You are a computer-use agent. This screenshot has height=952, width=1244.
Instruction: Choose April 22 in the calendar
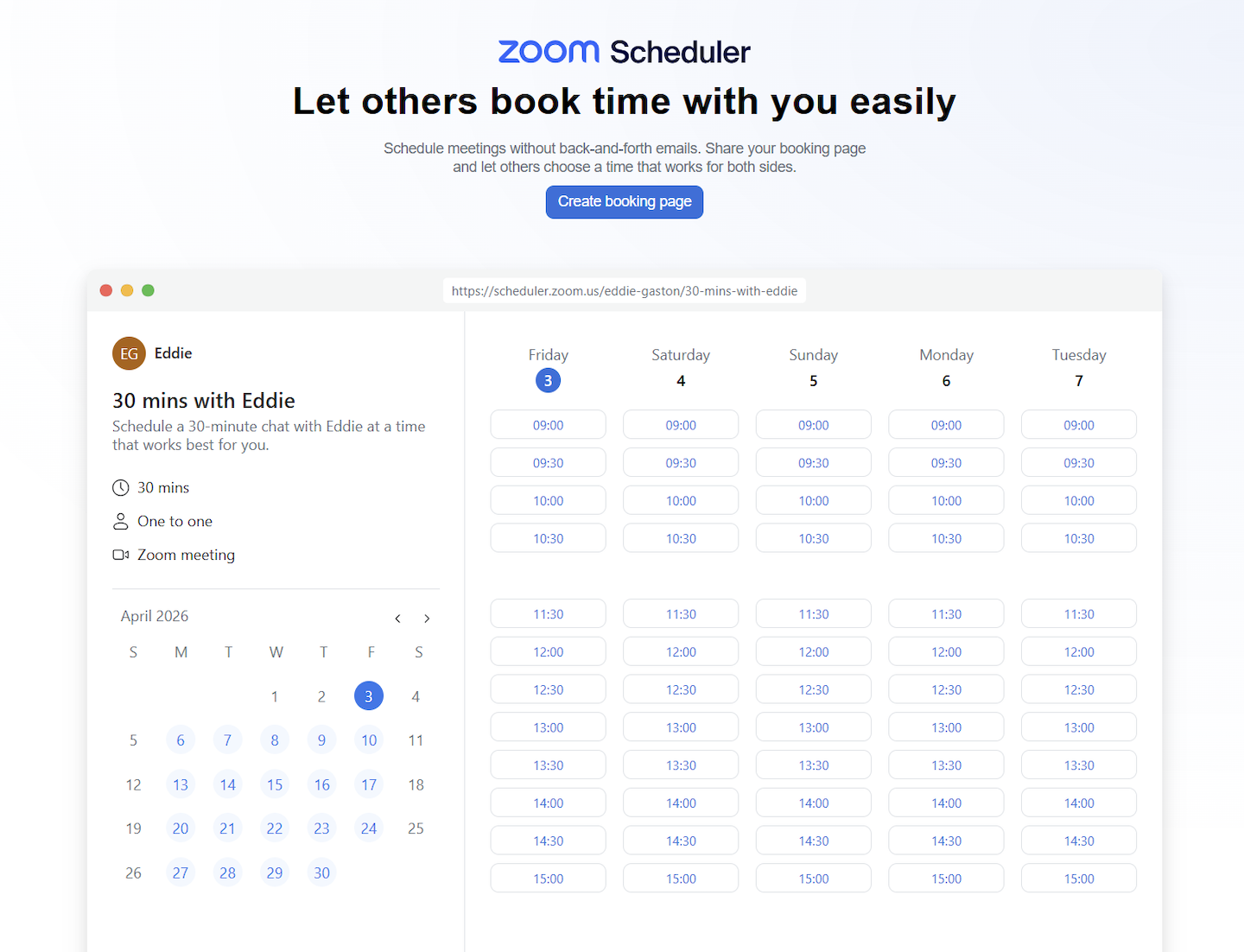275,828
